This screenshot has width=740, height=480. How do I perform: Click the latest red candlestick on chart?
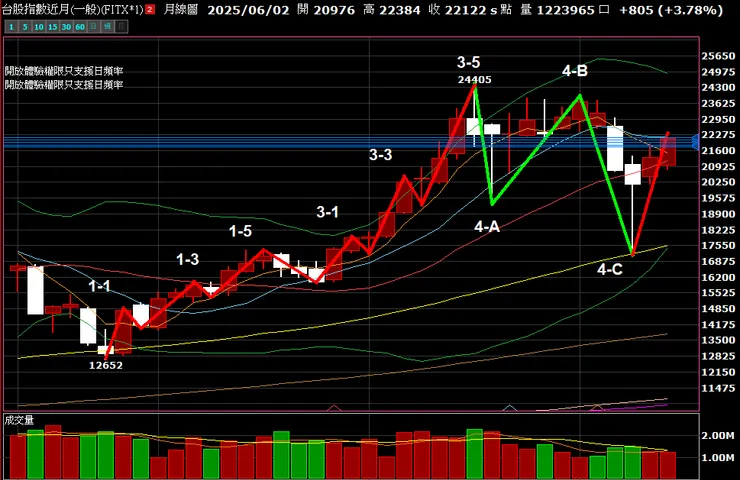[668, 152]
